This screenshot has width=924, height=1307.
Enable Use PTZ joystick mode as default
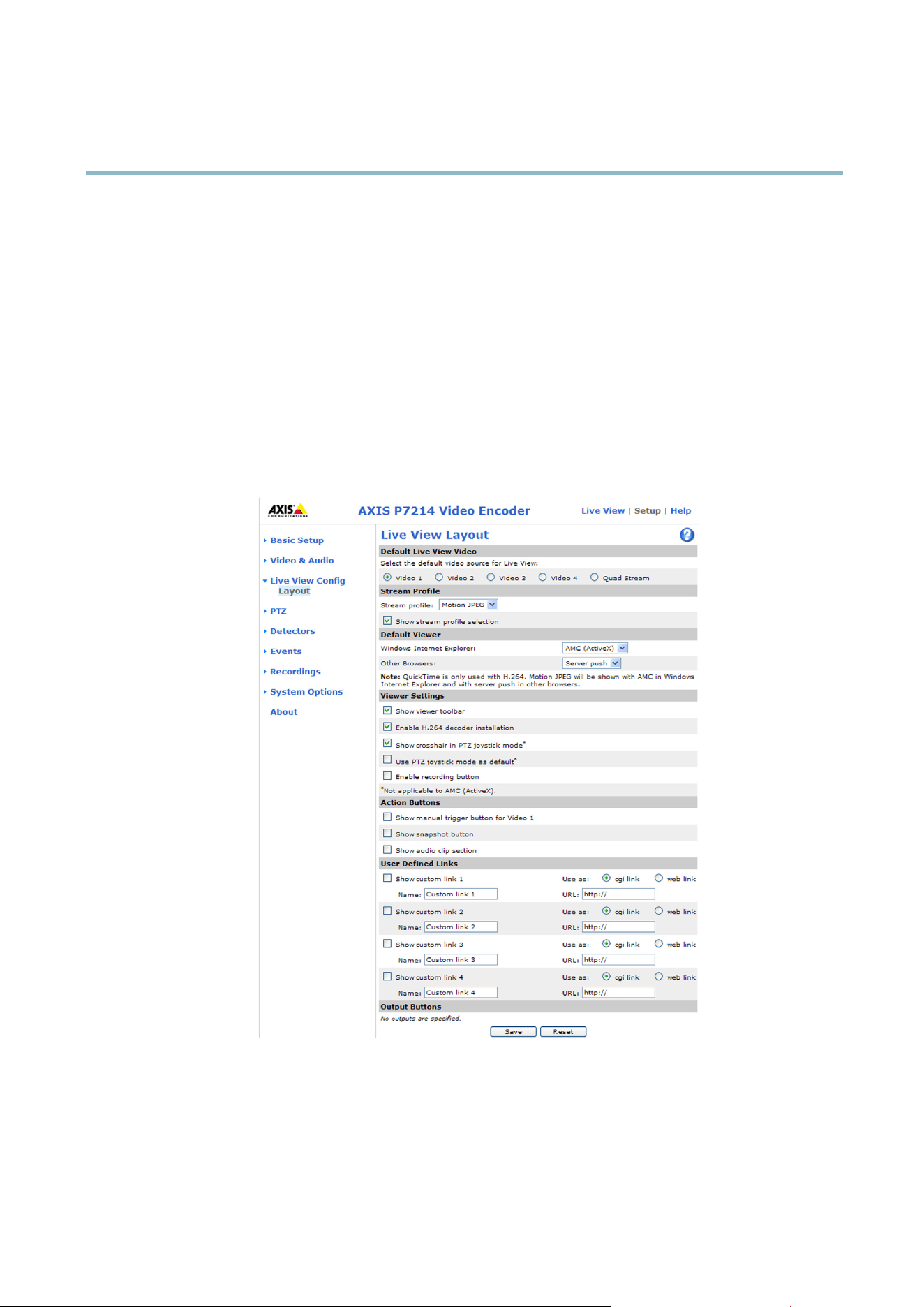(387, 760)
